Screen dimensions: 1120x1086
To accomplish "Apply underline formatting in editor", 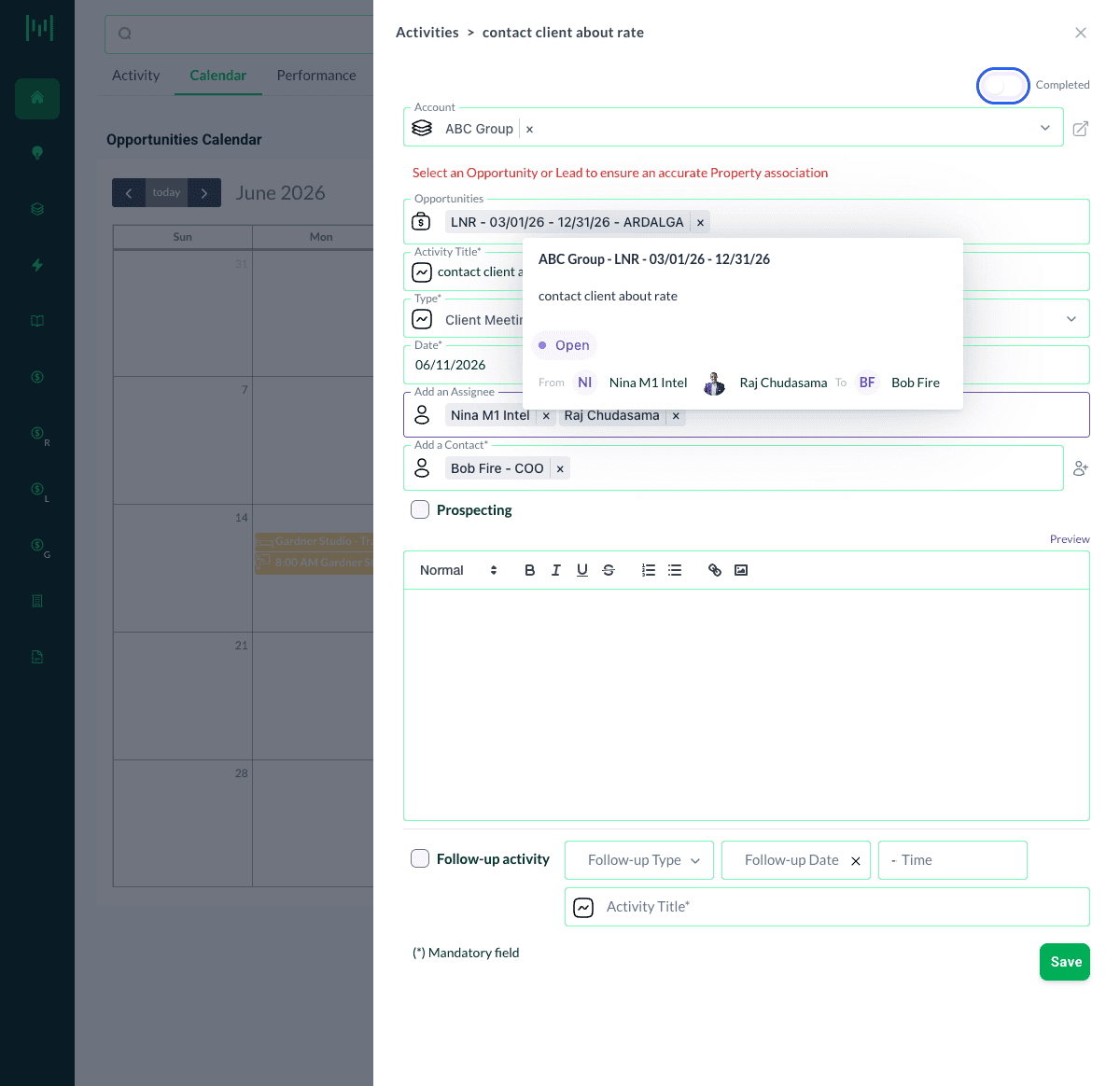I will [582, 570].
